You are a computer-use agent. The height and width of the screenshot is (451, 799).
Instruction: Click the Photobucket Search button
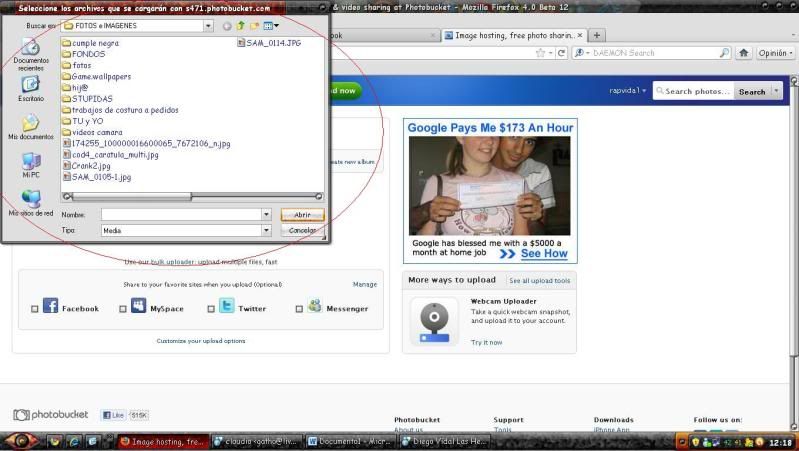[x=752, y=92]
